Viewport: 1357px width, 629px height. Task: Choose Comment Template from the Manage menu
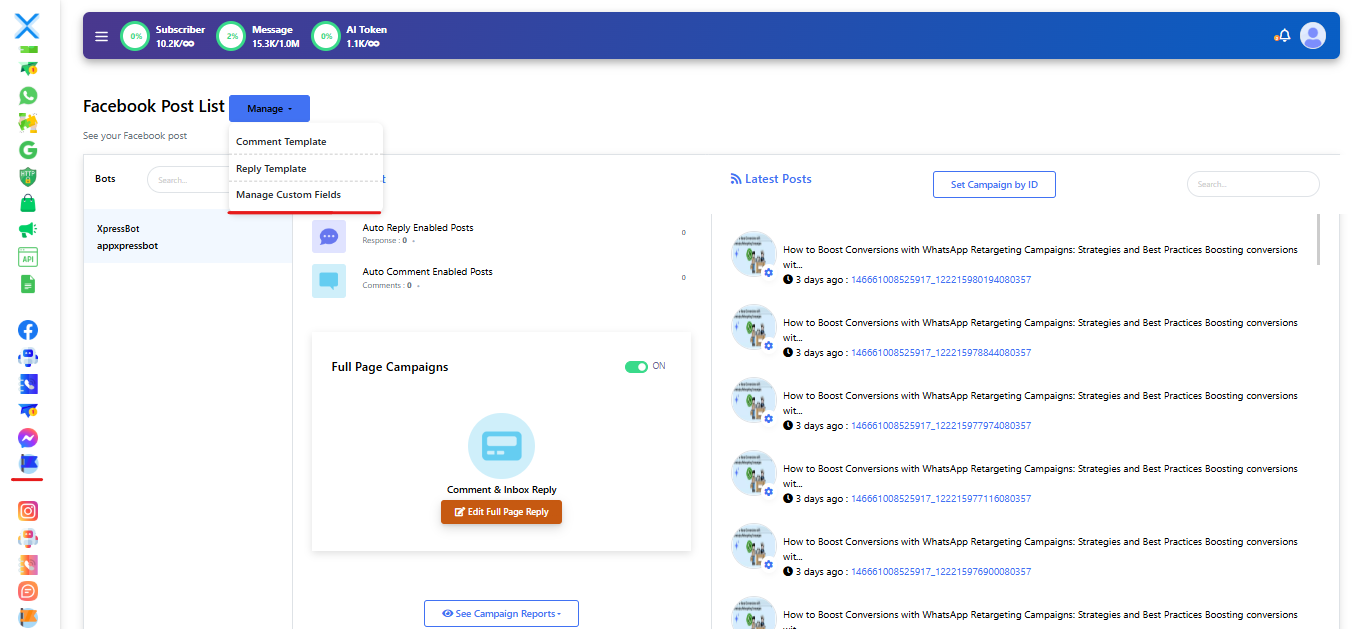(281, 142)
